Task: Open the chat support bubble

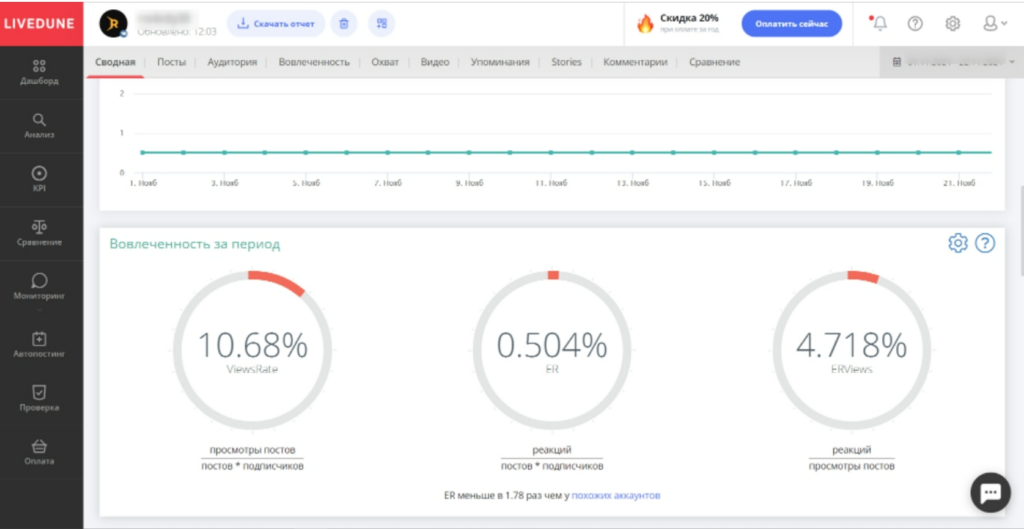Action: click(x=990, y=492)
